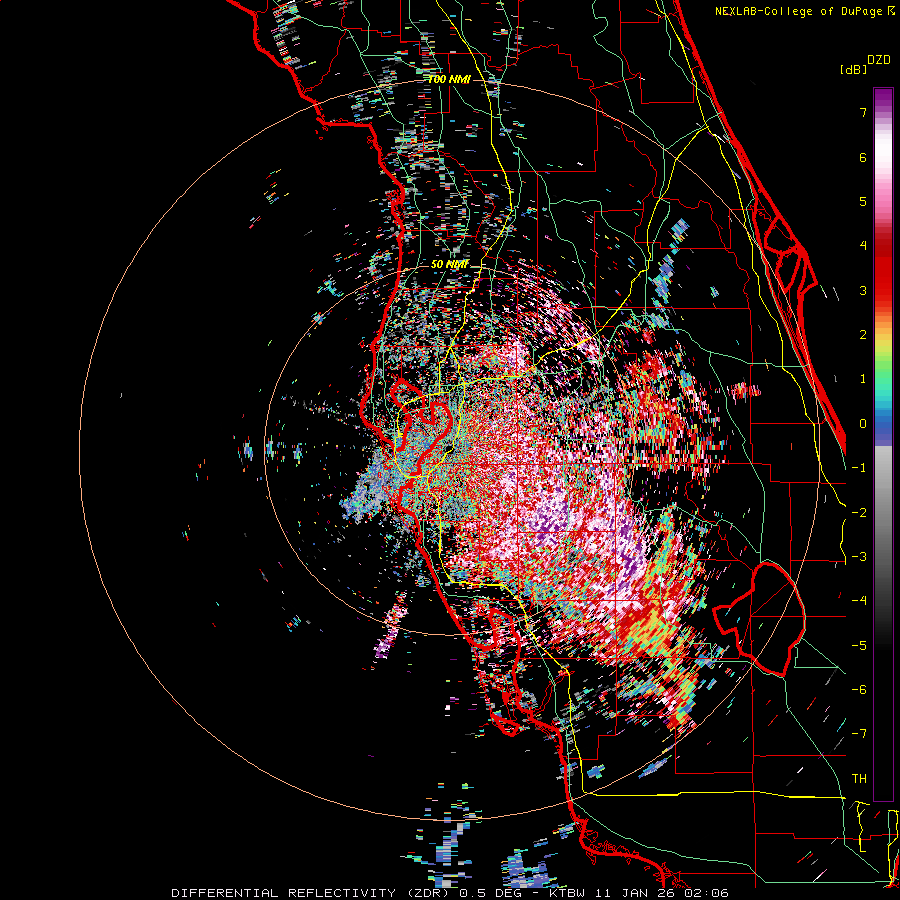Click the Differential Reflectivity (ZDR) caption at the bottom

pyautogui.click(x=449, y=893)
